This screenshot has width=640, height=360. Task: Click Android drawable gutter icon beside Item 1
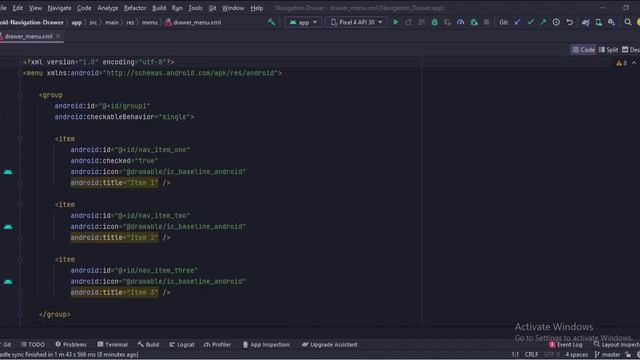tap(8, 172)
